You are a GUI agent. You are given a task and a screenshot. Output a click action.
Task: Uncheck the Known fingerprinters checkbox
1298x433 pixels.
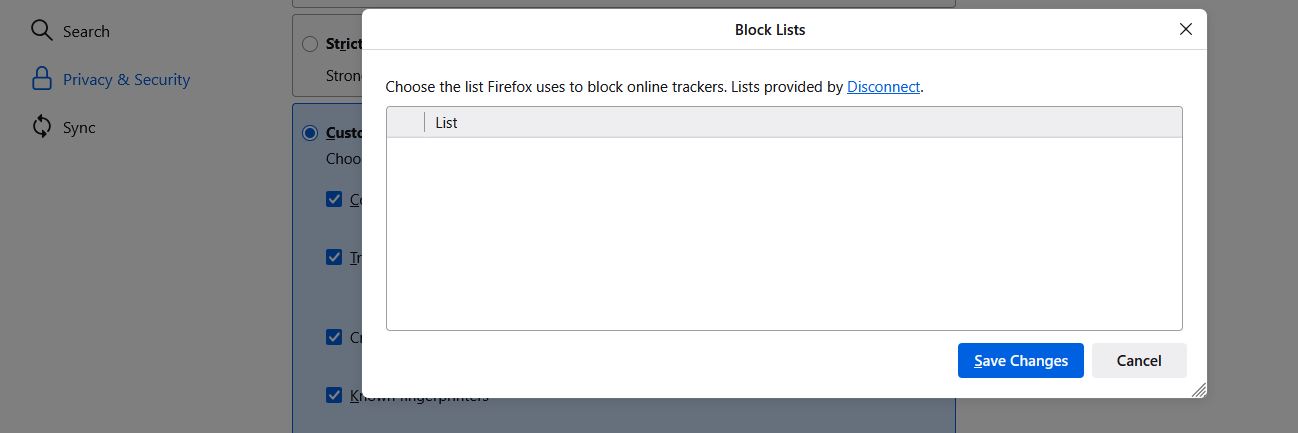click(x=334, y=395)
